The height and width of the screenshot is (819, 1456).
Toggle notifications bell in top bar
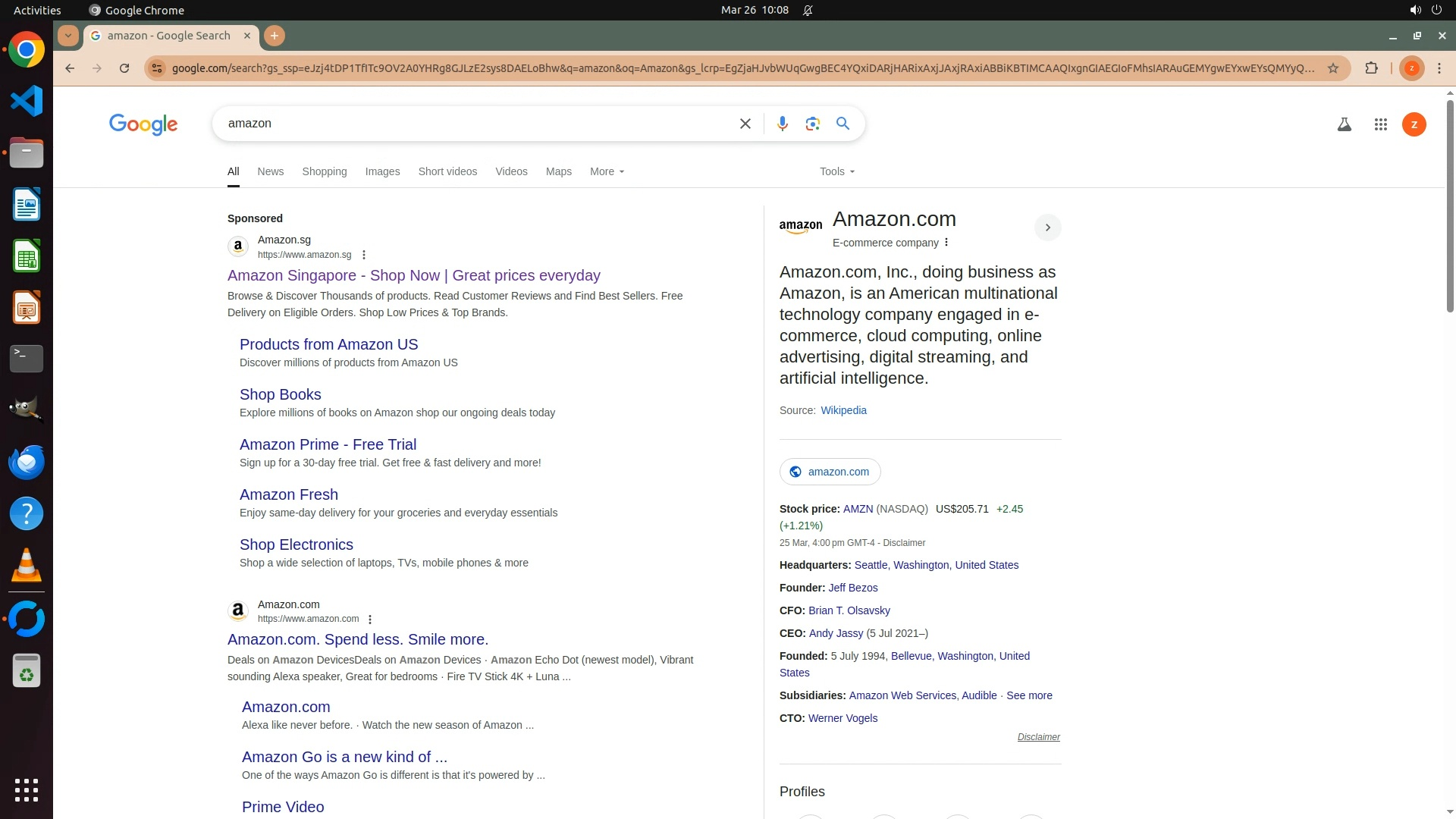(x=808, y=11)
